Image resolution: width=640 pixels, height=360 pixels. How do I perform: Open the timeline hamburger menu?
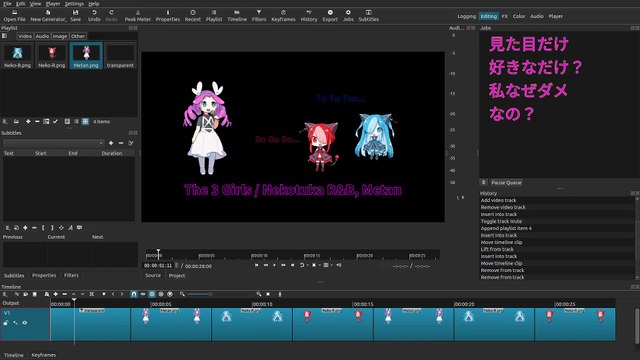[x=4, y=294]
